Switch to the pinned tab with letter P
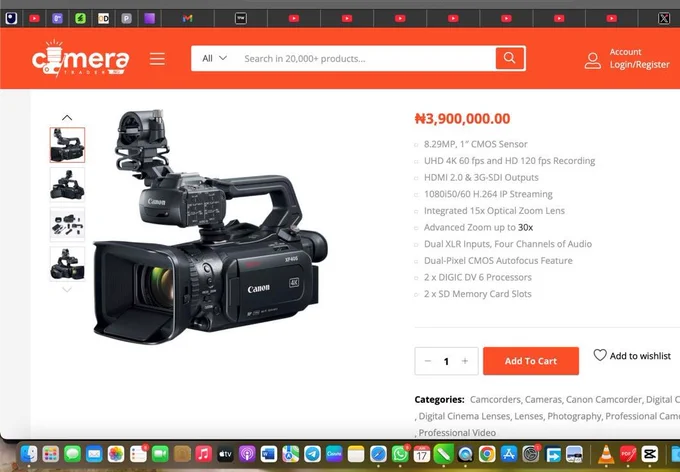 click(x=126, y=18)
